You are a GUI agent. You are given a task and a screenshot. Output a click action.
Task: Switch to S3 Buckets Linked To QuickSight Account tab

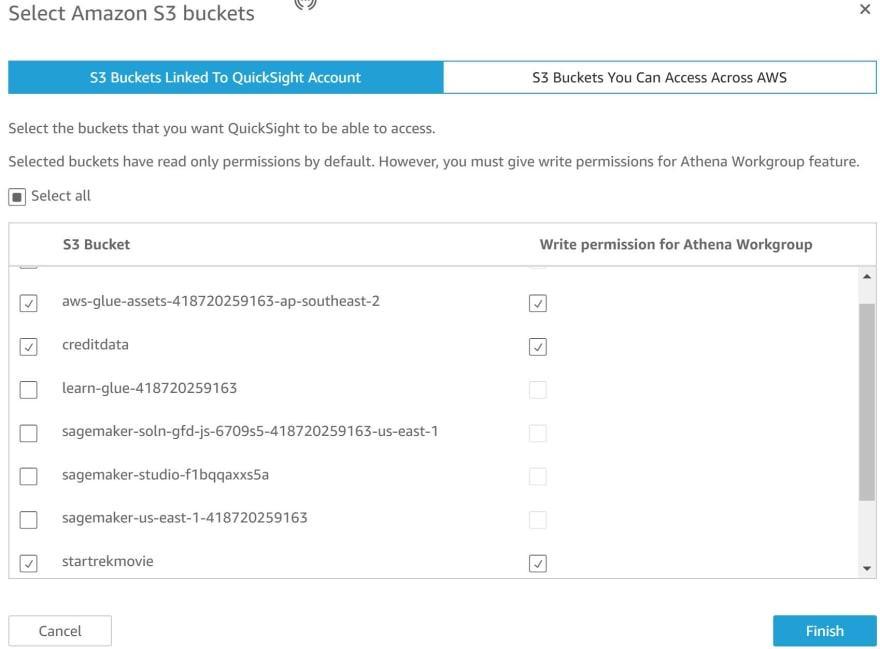pos(226,77)
